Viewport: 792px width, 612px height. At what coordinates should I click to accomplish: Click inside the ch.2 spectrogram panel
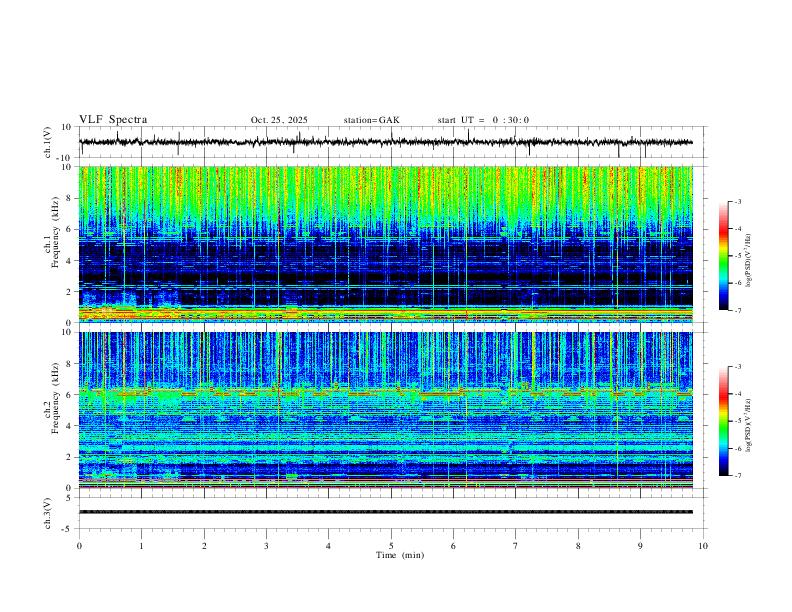coord(385,410)
